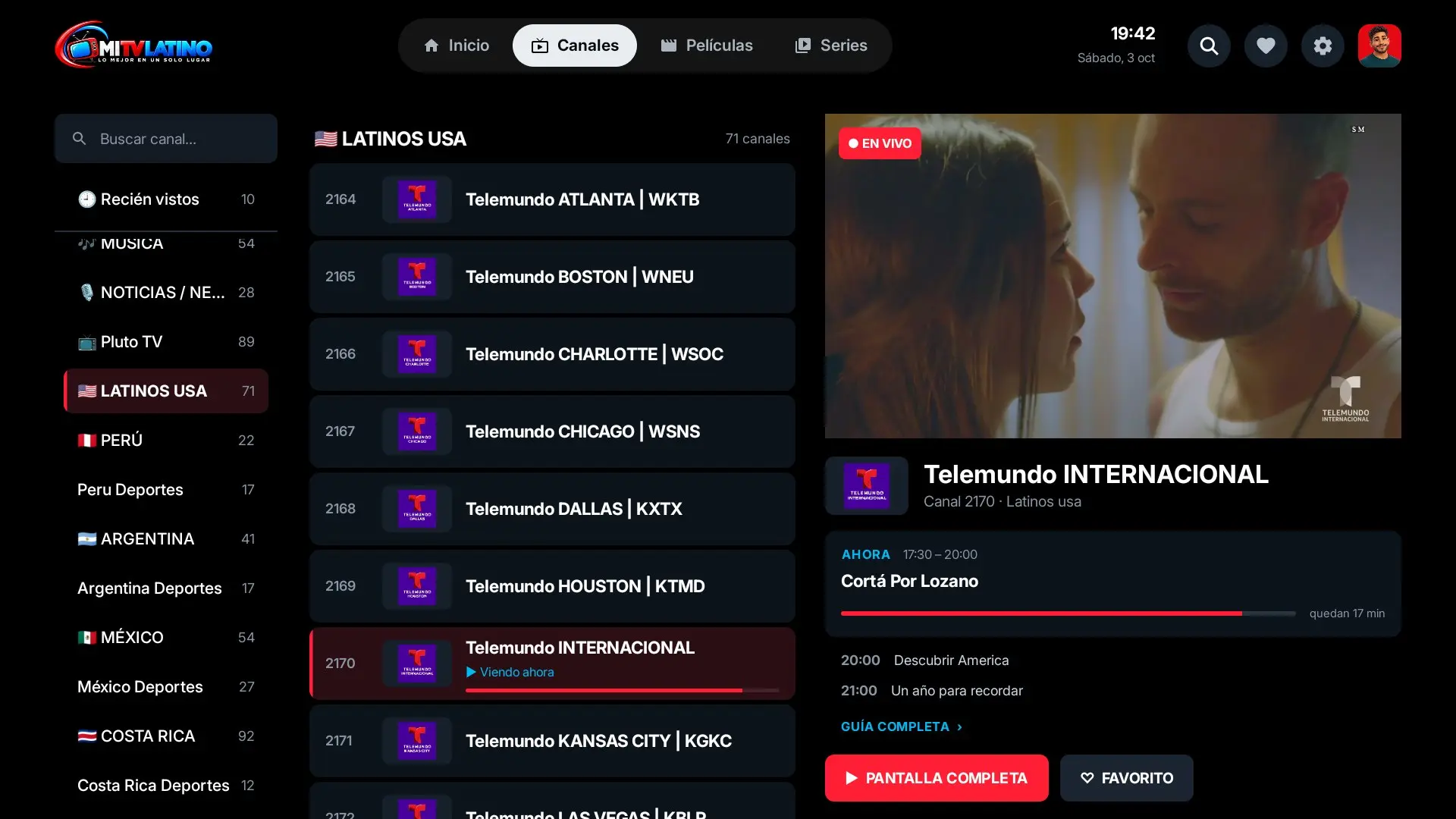Focus the Buscar canal search field
The height and width of the screenshot is (819, 1456).
click(166, 139)
